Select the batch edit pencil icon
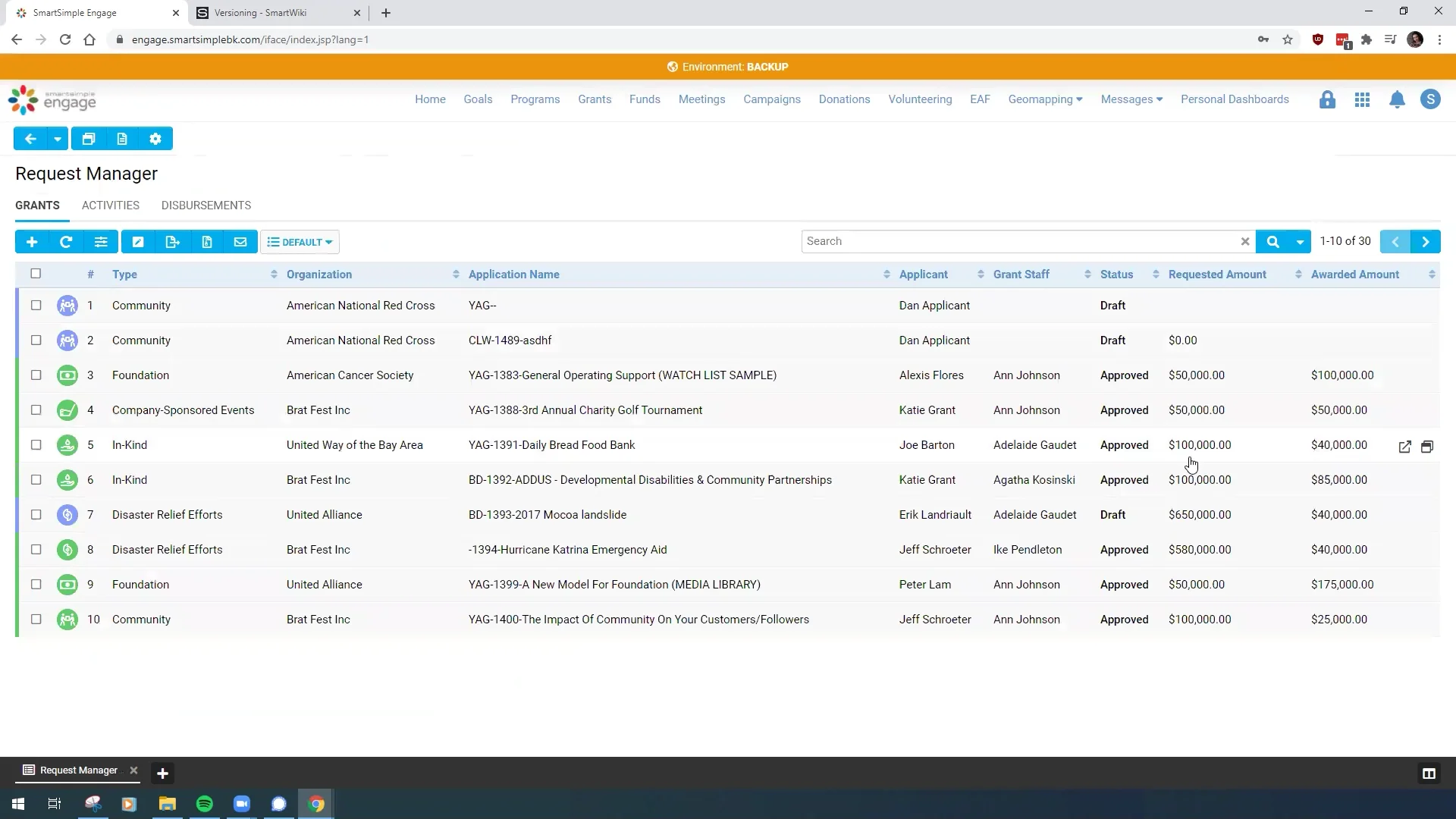 coord(138,241)
